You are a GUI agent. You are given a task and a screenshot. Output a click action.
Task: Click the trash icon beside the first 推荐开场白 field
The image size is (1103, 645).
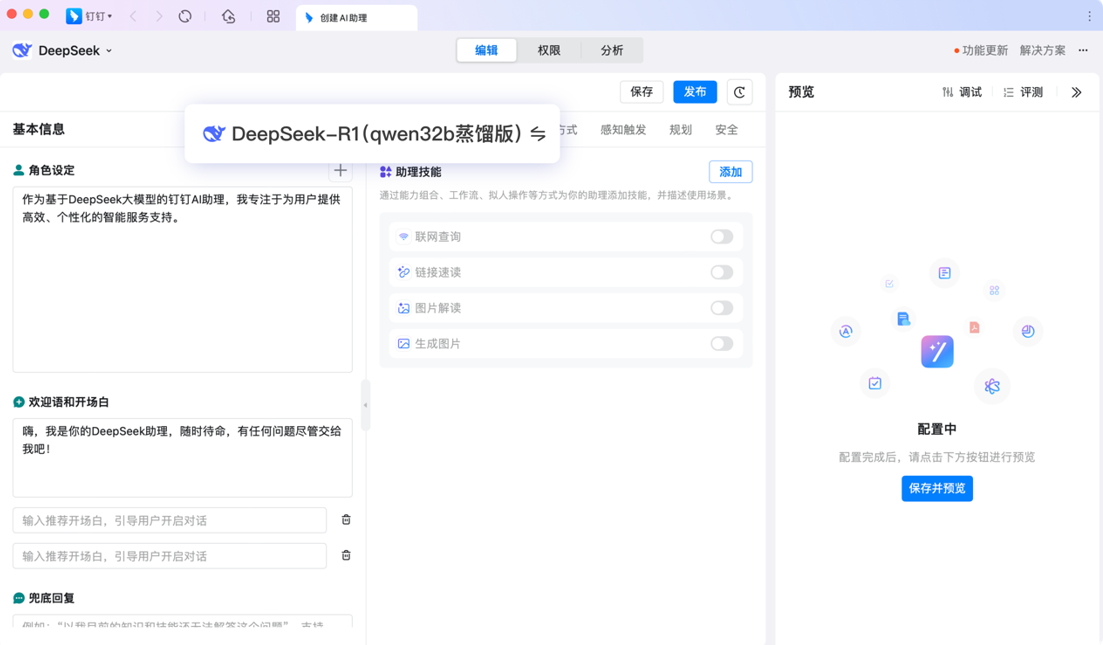pyautogui.click(x=346, y=519)
